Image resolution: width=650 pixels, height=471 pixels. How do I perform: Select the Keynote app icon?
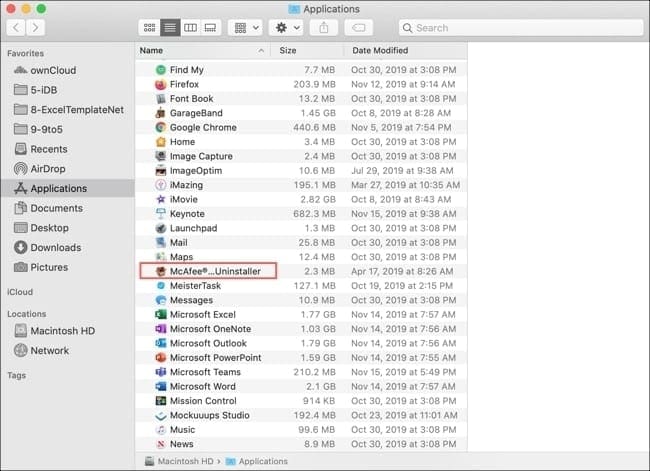click(161, 214)
